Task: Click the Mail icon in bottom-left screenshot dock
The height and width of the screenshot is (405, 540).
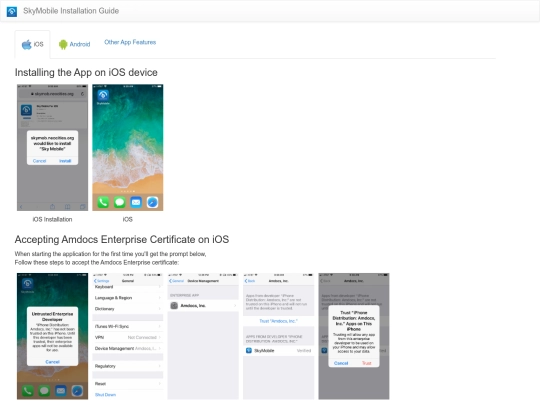Action: tap(61, 391)
